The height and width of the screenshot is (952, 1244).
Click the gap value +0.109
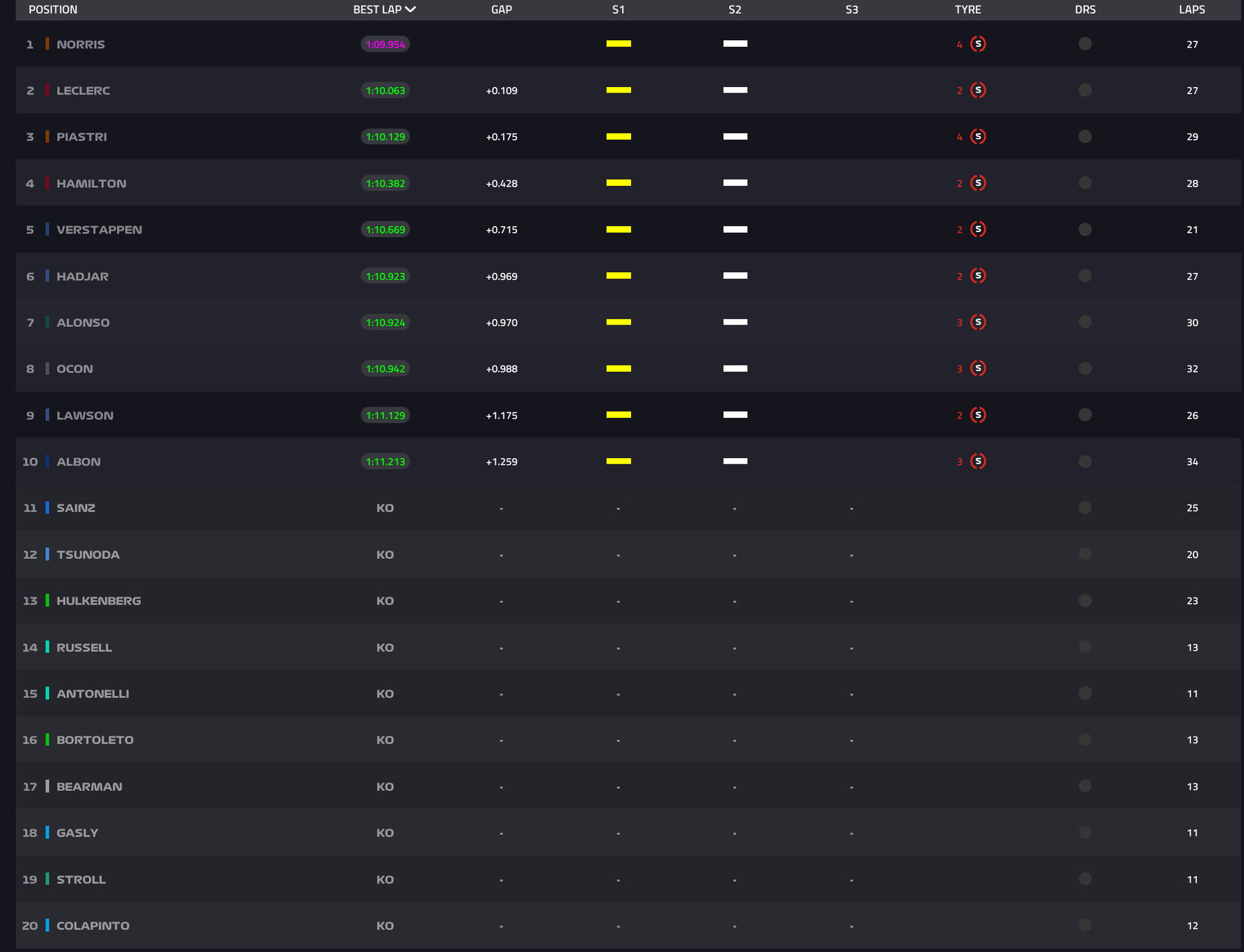[x=502, y=91]
